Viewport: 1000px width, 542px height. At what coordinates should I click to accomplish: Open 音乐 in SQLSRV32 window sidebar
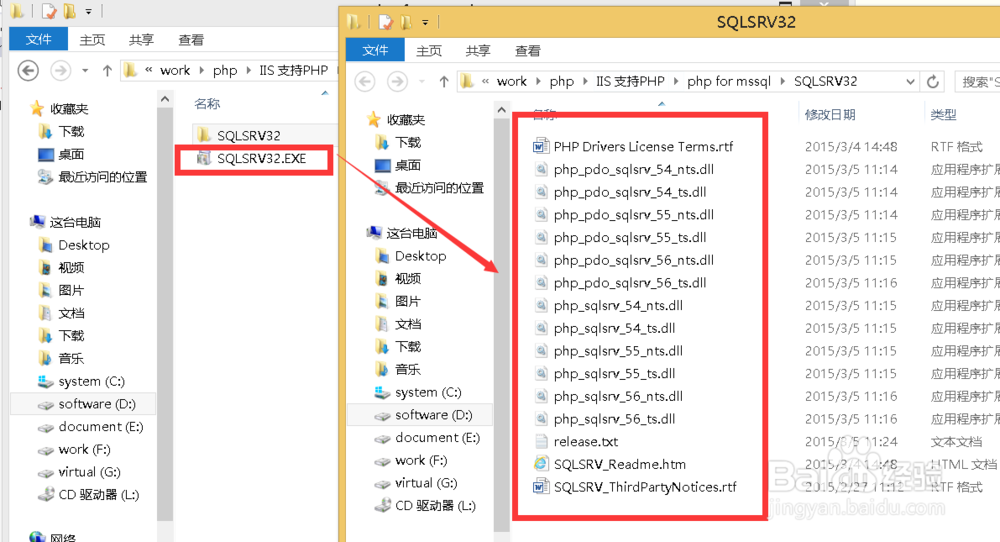[x=408, y=369]
